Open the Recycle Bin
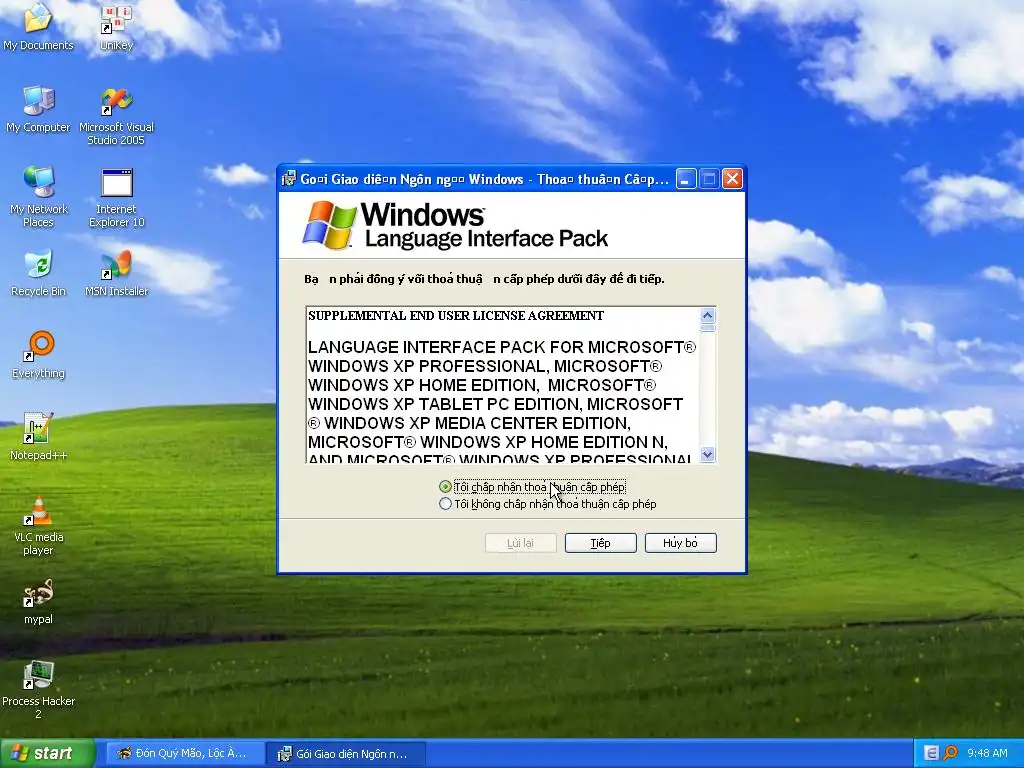This screenshot has height=768, width=1024. [x=38, y=273]
